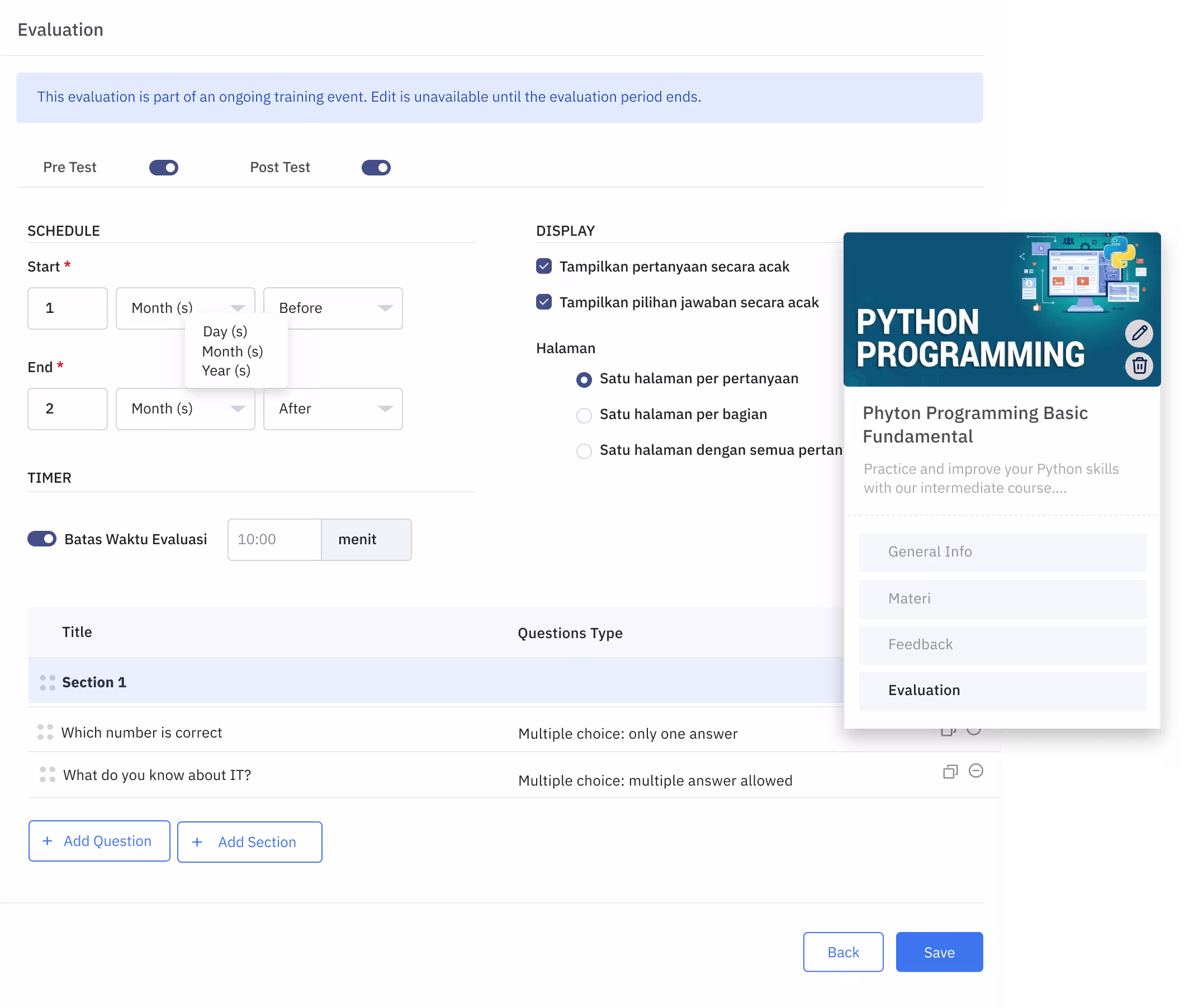Choose 'Year (s)' from the open dropdown list
The height and width of the screenshot is (1008, 1189).
pyautogui.click(x=226, y=370)
